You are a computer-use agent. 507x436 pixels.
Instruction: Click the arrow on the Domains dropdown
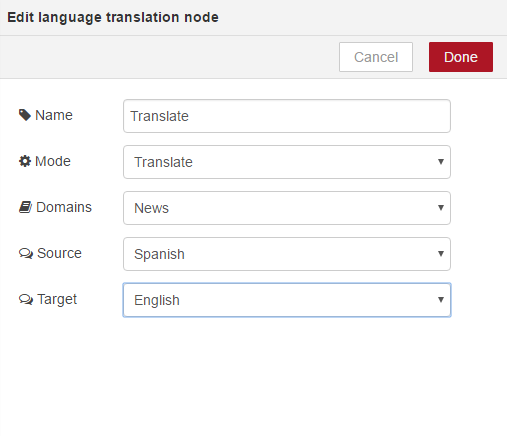(441, 208)
